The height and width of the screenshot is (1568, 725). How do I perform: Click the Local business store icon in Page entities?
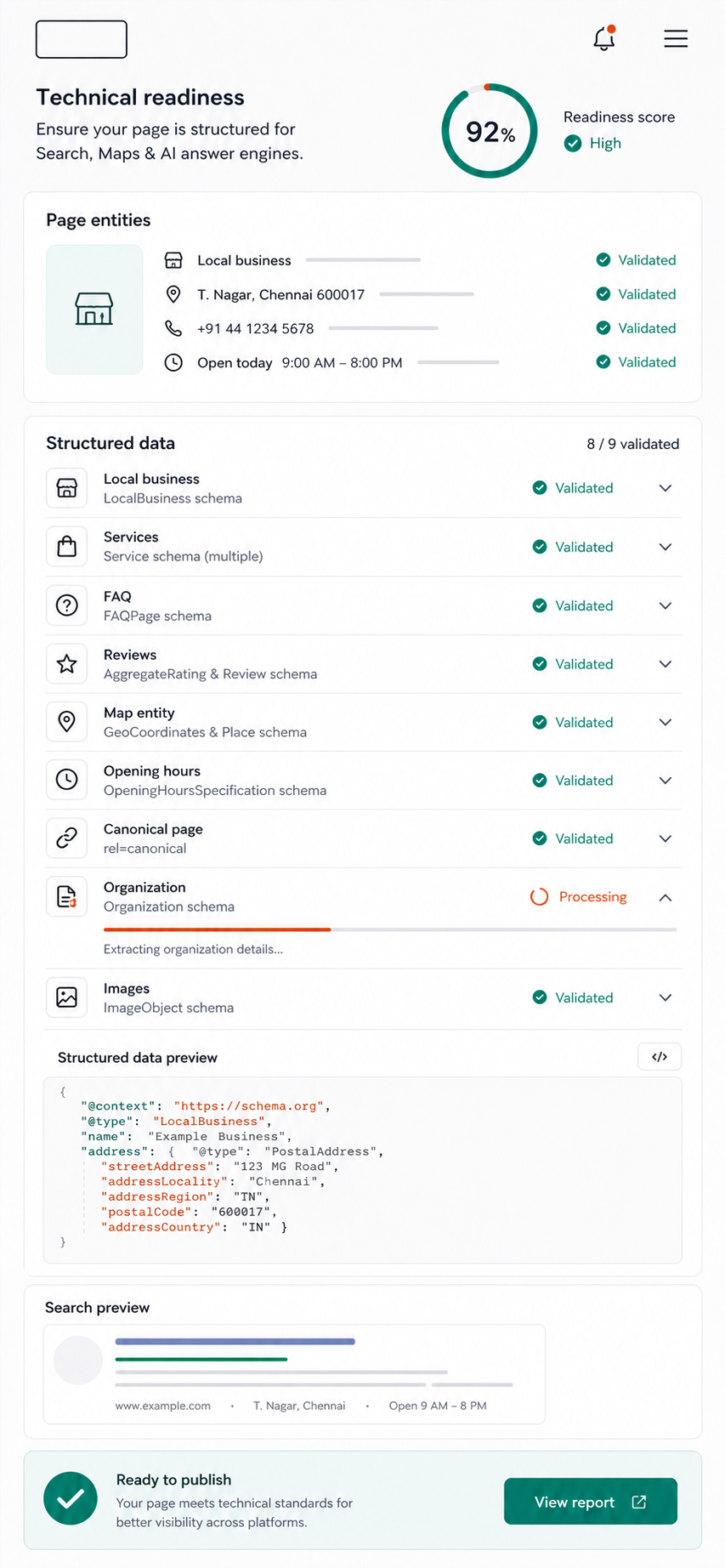tap(173, 260)
